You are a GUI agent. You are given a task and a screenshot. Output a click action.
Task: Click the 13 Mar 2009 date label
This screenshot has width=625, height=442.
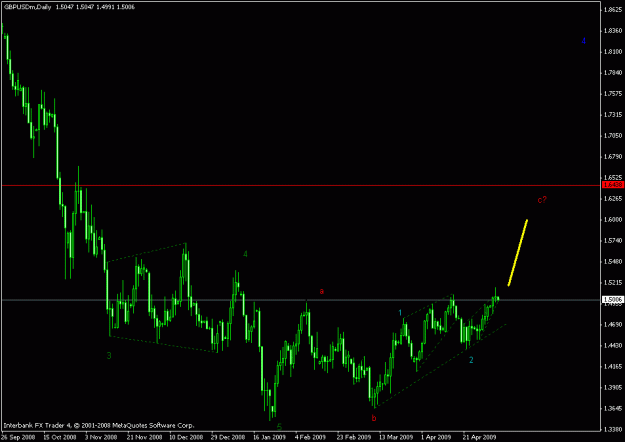(x=395, y=437)
